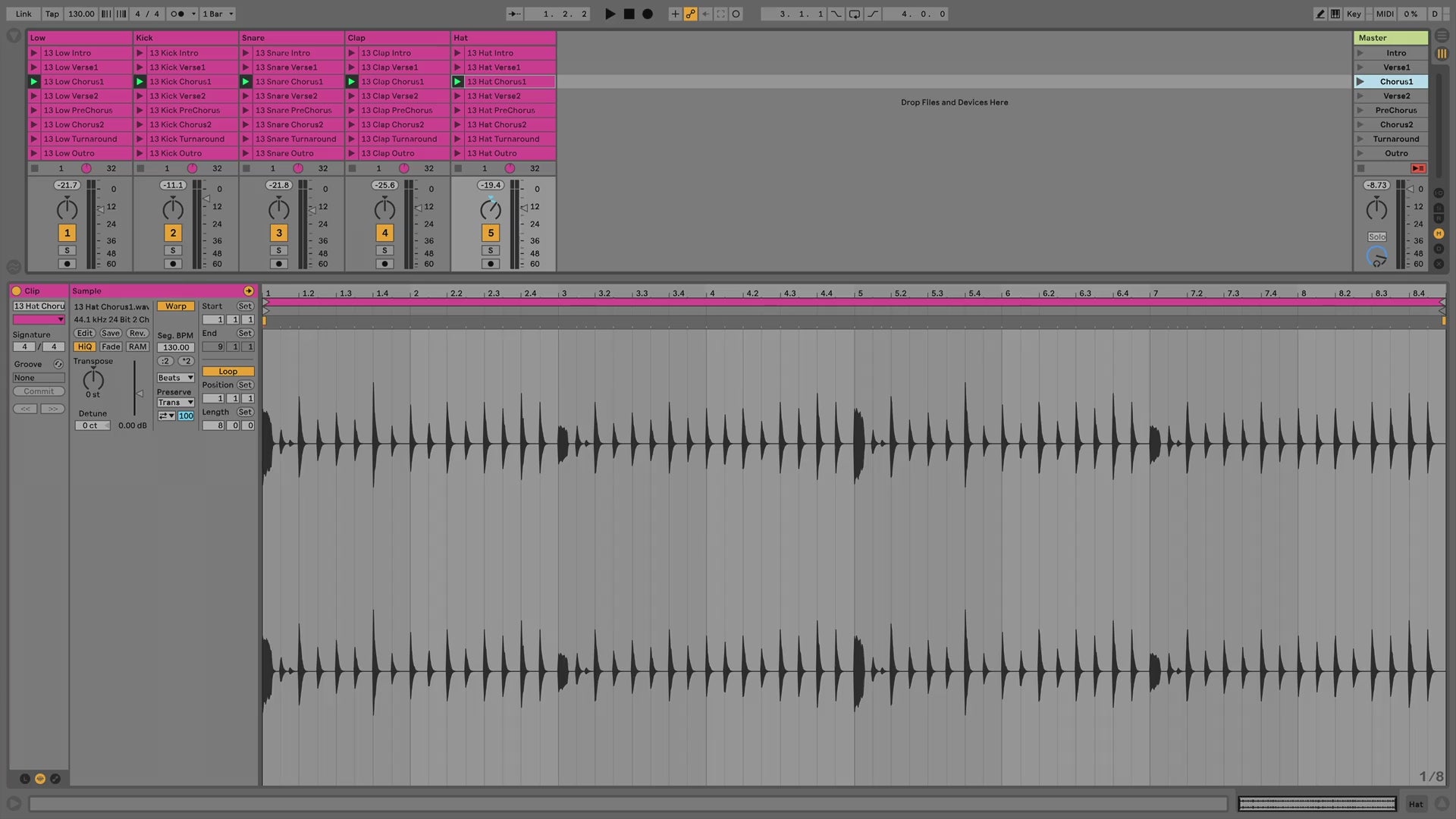Click the Rev. reverse button
Screen dimensions: 1456x819
[137, 334]
